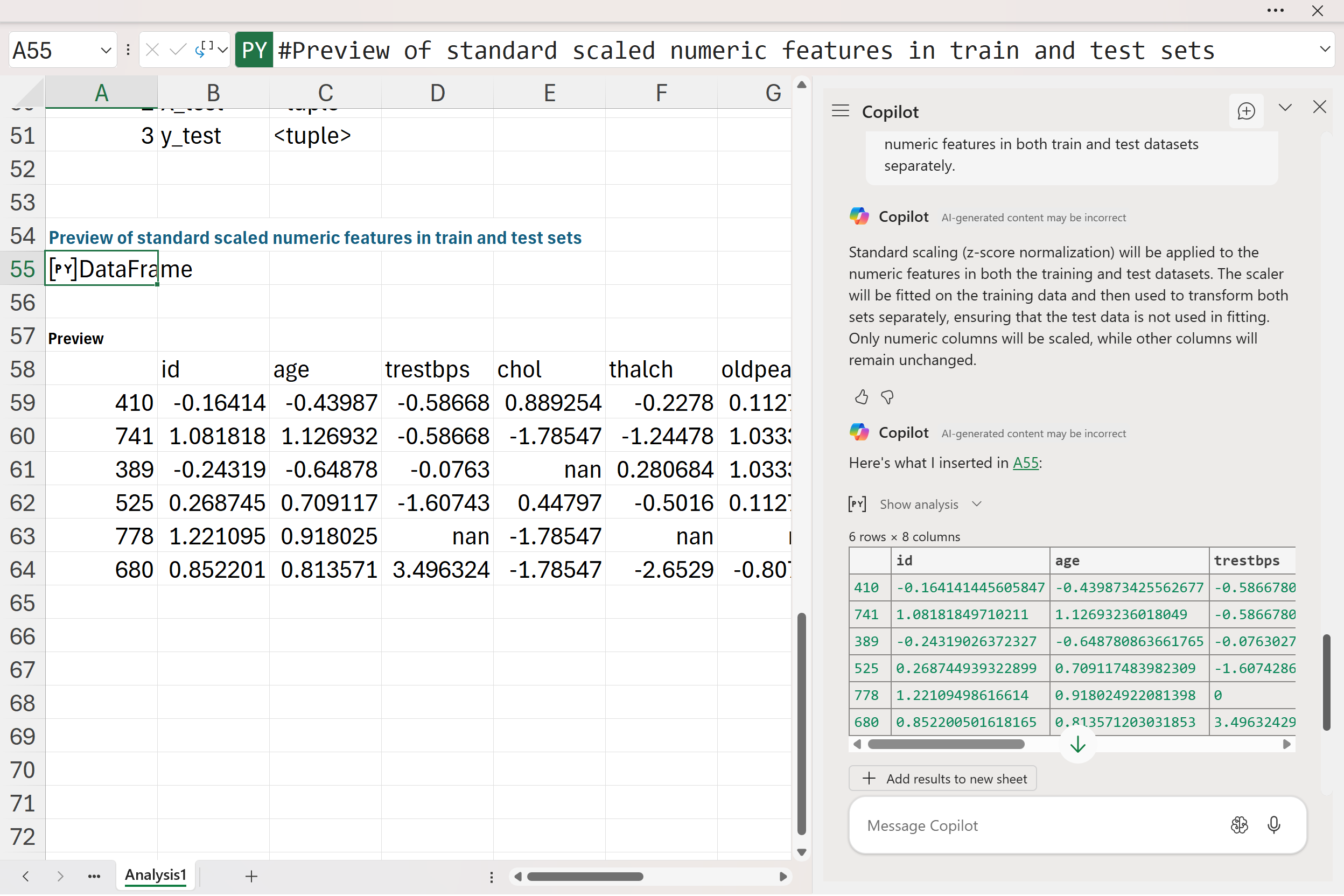The image size is (1344, 896).
Task: Click the thumbs down feedback icon
Action: coord(887,397)
